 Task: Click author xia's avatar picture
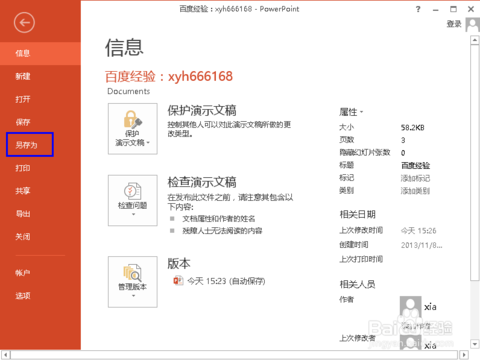tap(411, 307)
